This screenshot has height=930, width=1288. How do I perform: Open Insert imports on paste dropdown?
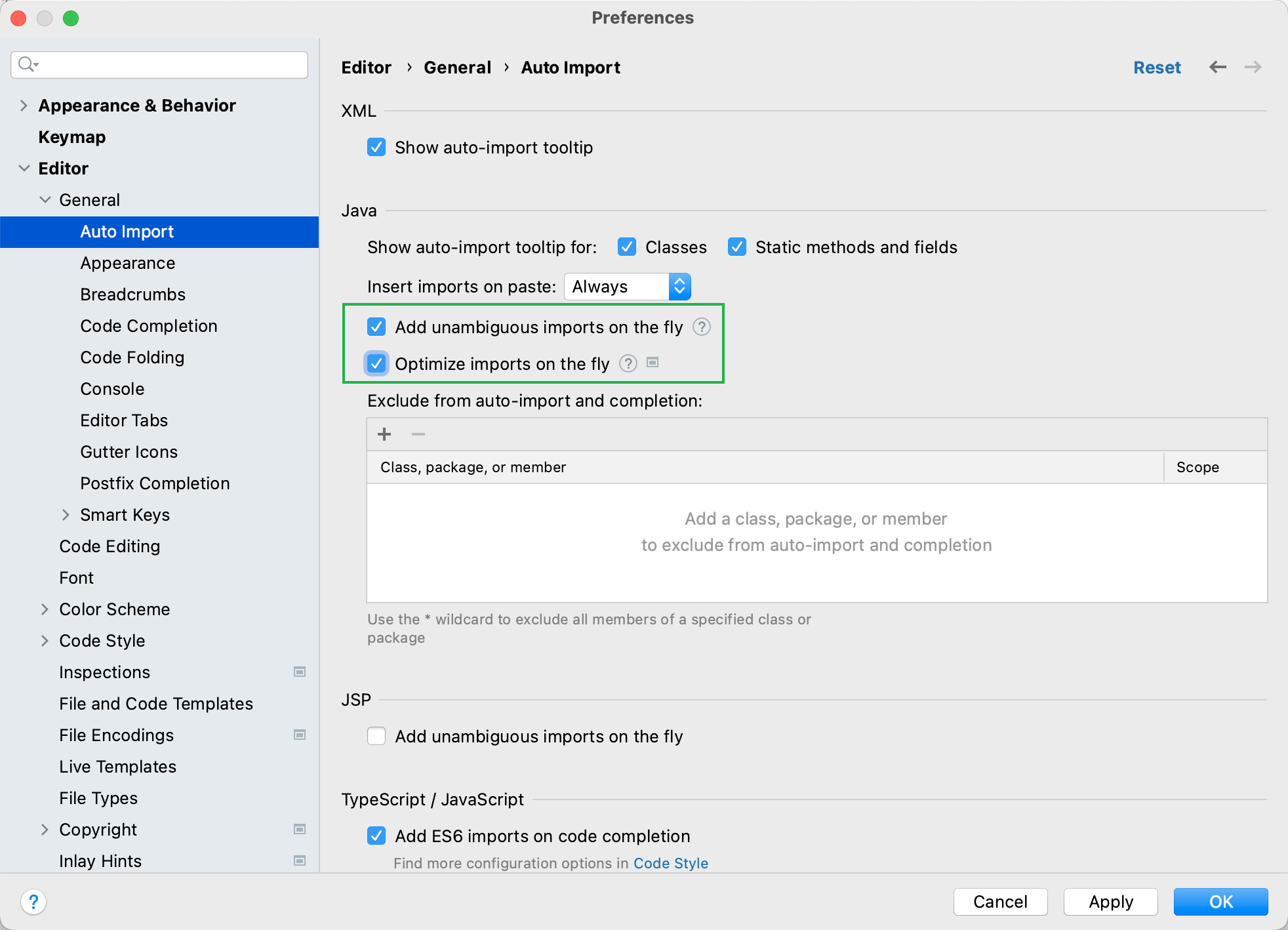tap(626, 287)
